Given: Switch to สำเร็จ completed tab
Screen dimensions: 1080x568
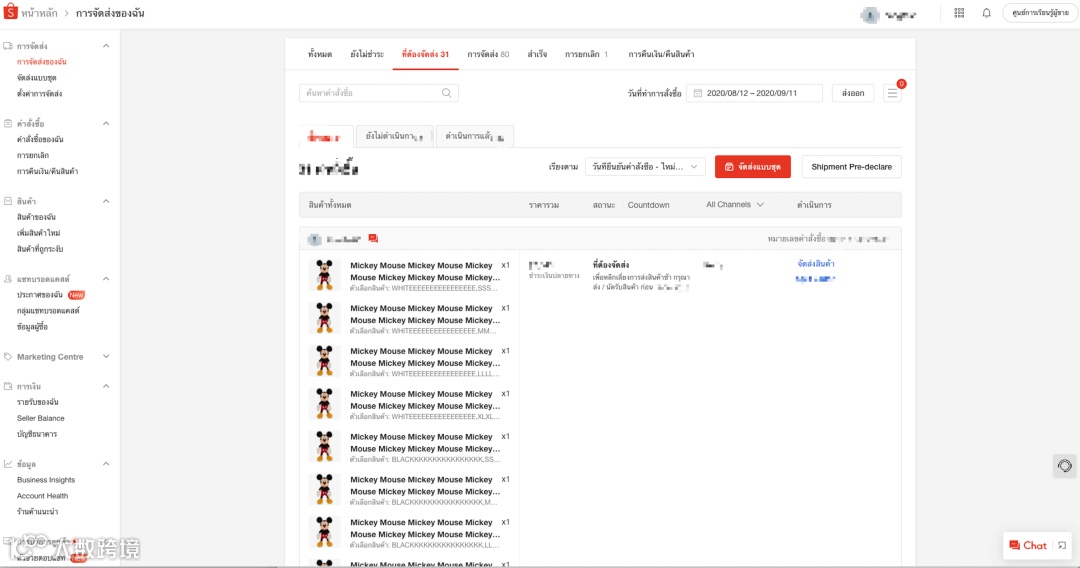Looking at the screenshot, I should pos(537,54).
